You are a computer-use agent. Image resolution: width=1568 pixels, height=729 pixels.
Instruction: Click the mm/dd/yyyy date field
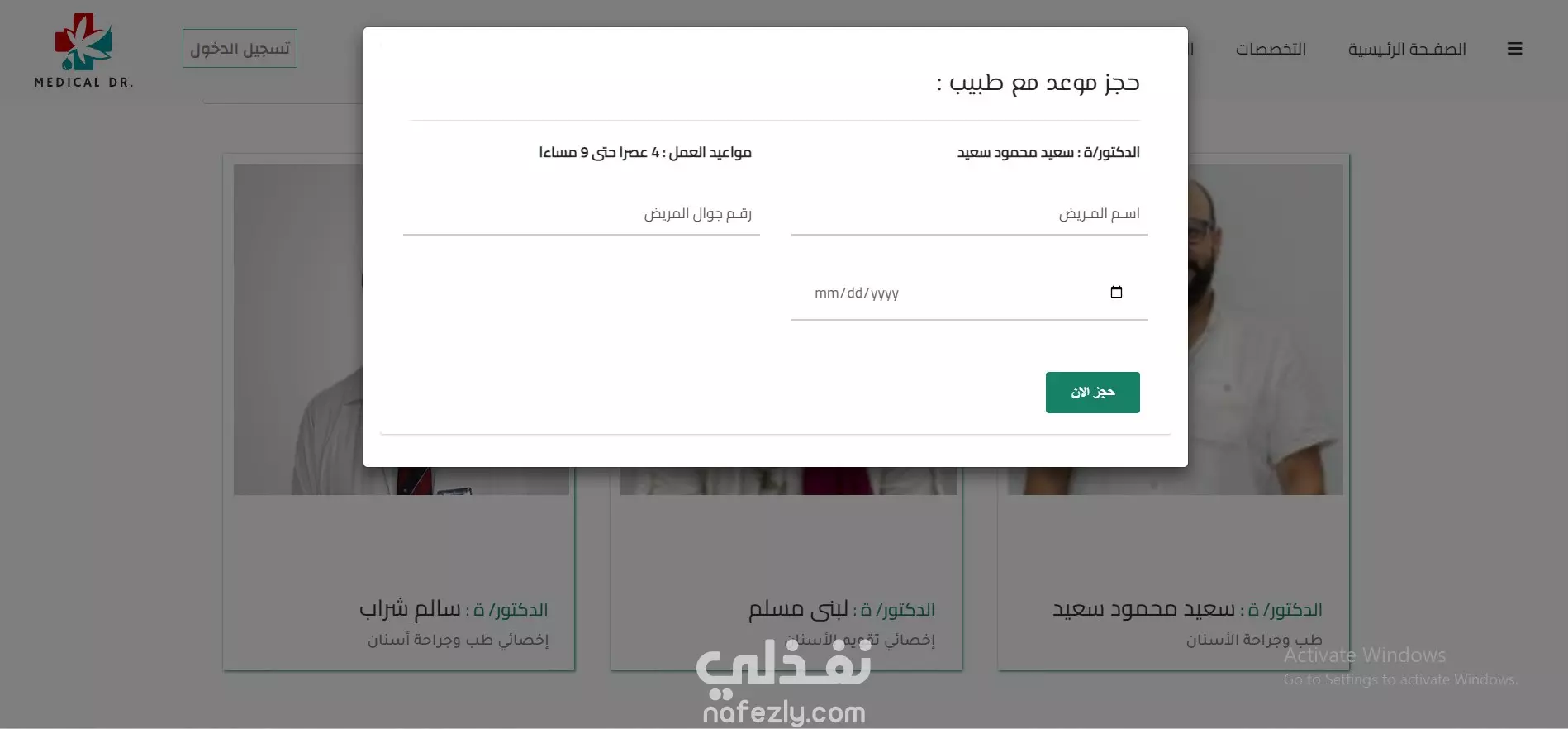[970, 293]
